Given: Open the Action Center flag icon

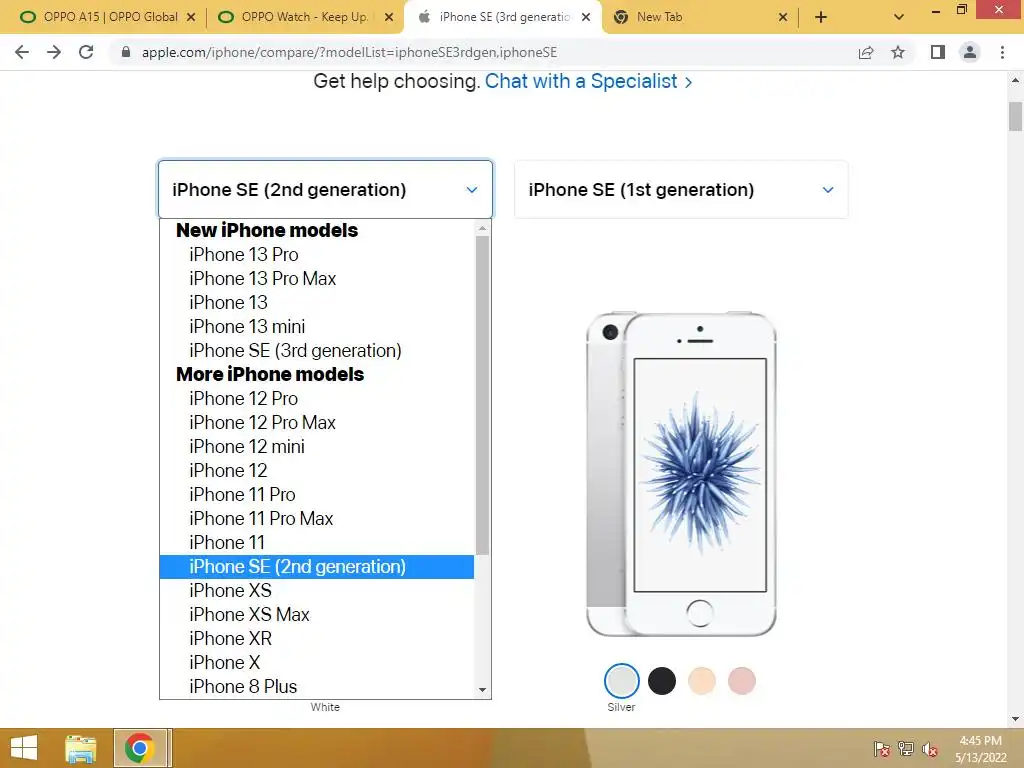Looking at the screenshot, I should click(x=882, y=749).
